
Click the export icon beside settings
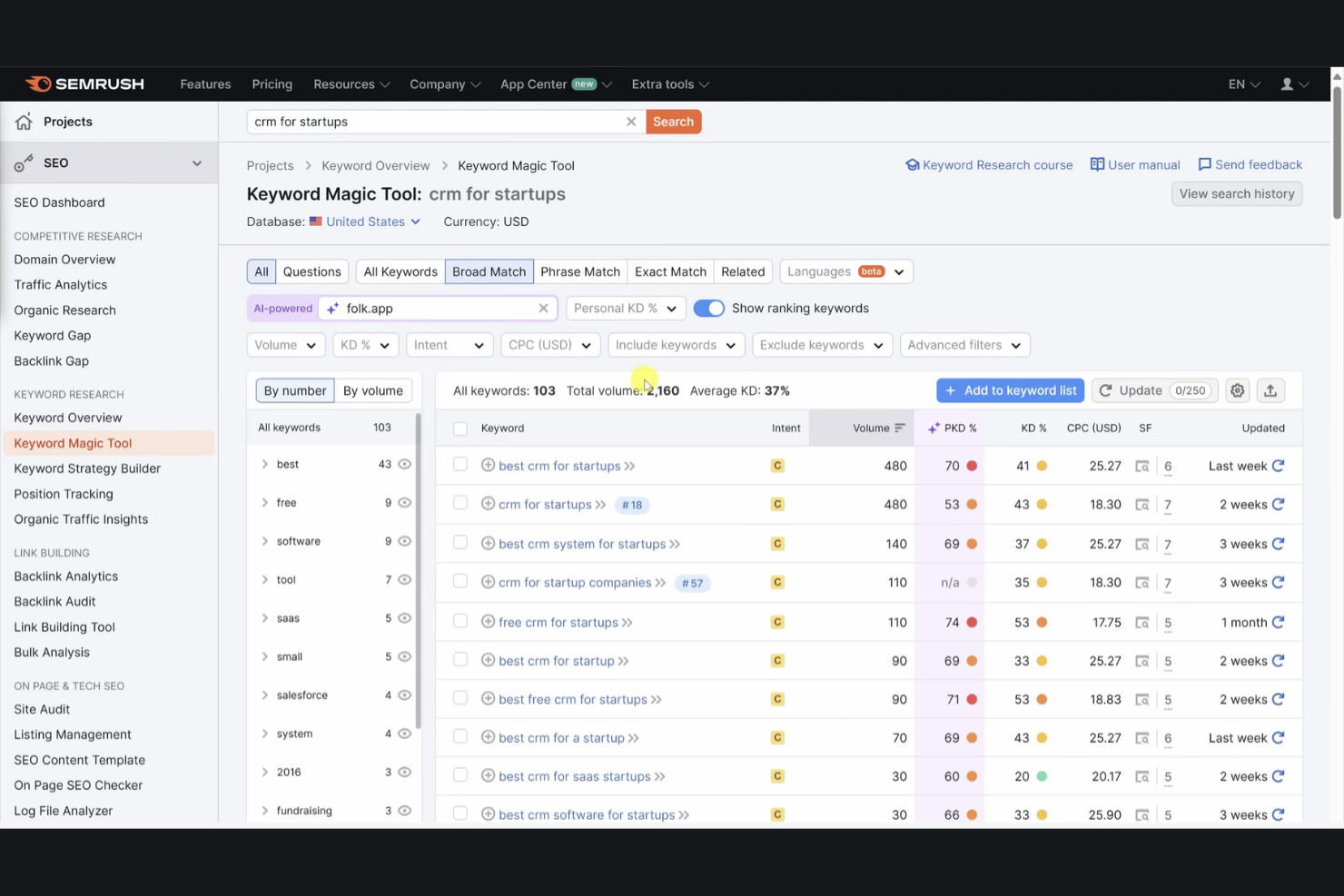pyautogui.click(x=1270, y=390)
